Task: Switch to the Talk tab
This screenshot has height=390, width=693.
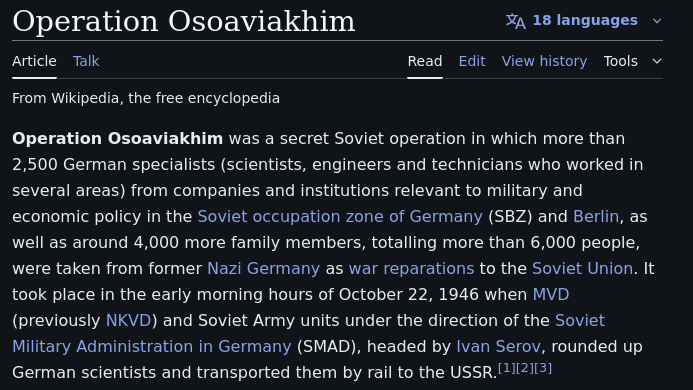Action: [86, 61]
